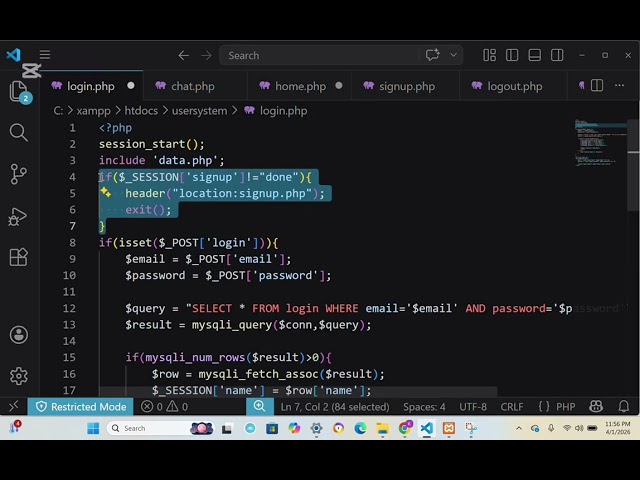Click the Customize Layout icon

[x=489, y=55]
